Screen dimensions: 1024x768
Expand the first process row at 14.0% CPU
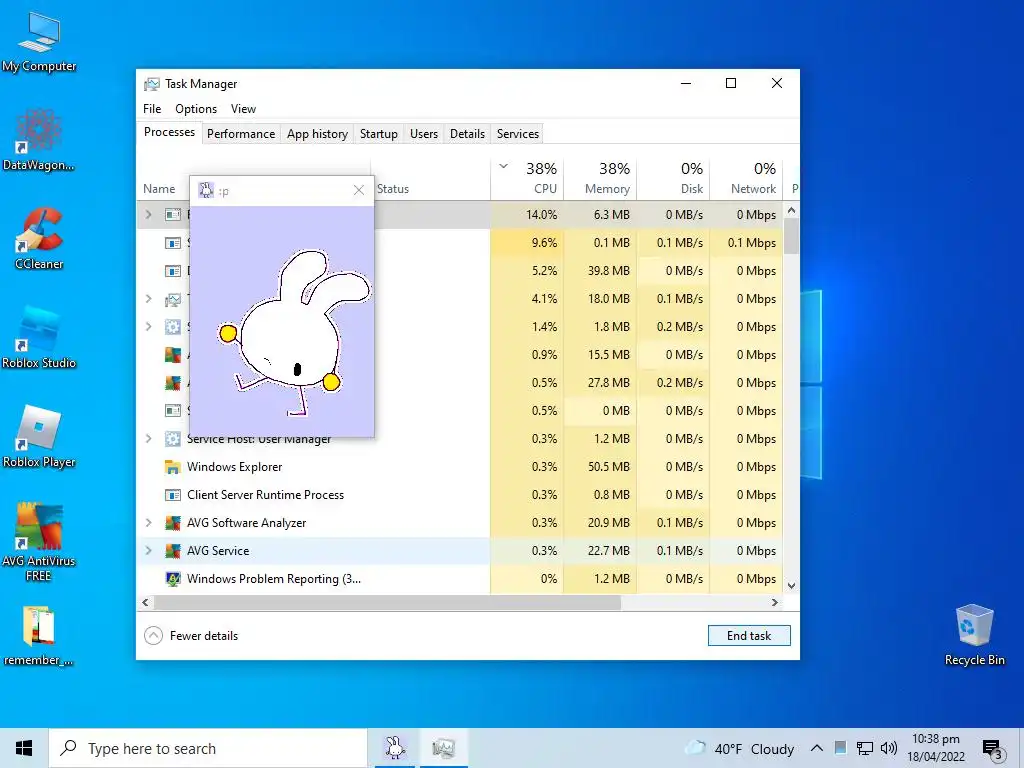click(x=149, y=214)
